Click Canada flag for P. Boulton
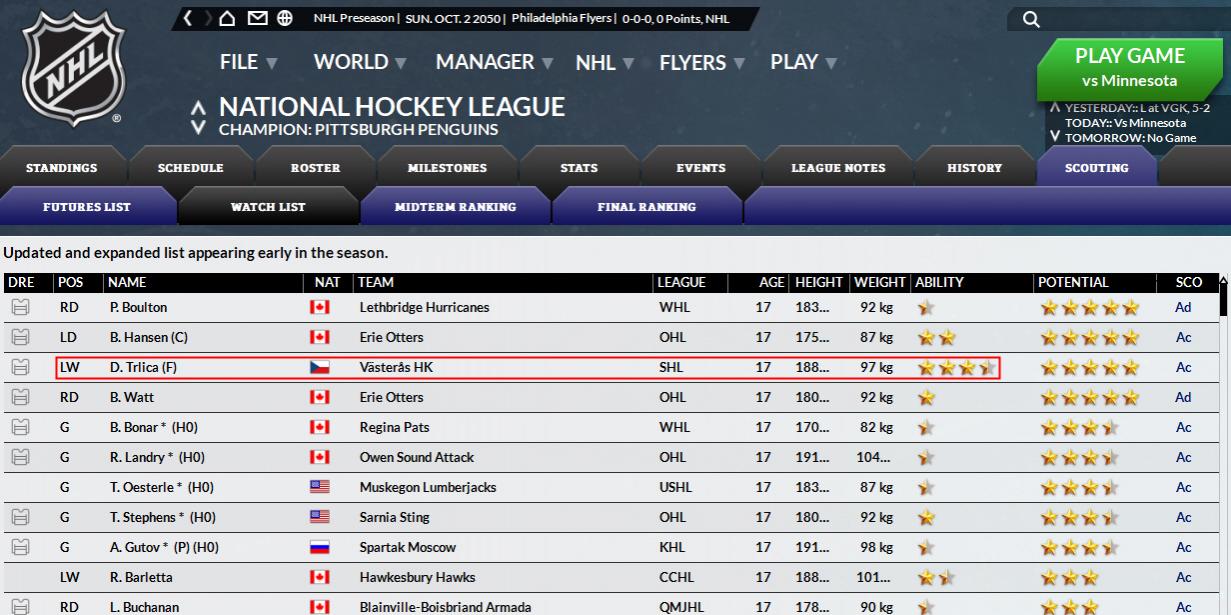Screen dimensions: 1231x615 [320, 307]
